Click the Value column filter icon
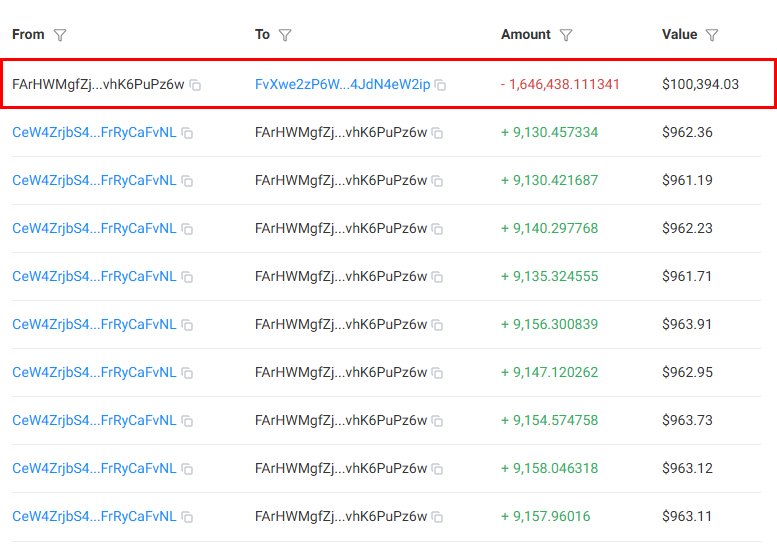 [x=712, y=35]
